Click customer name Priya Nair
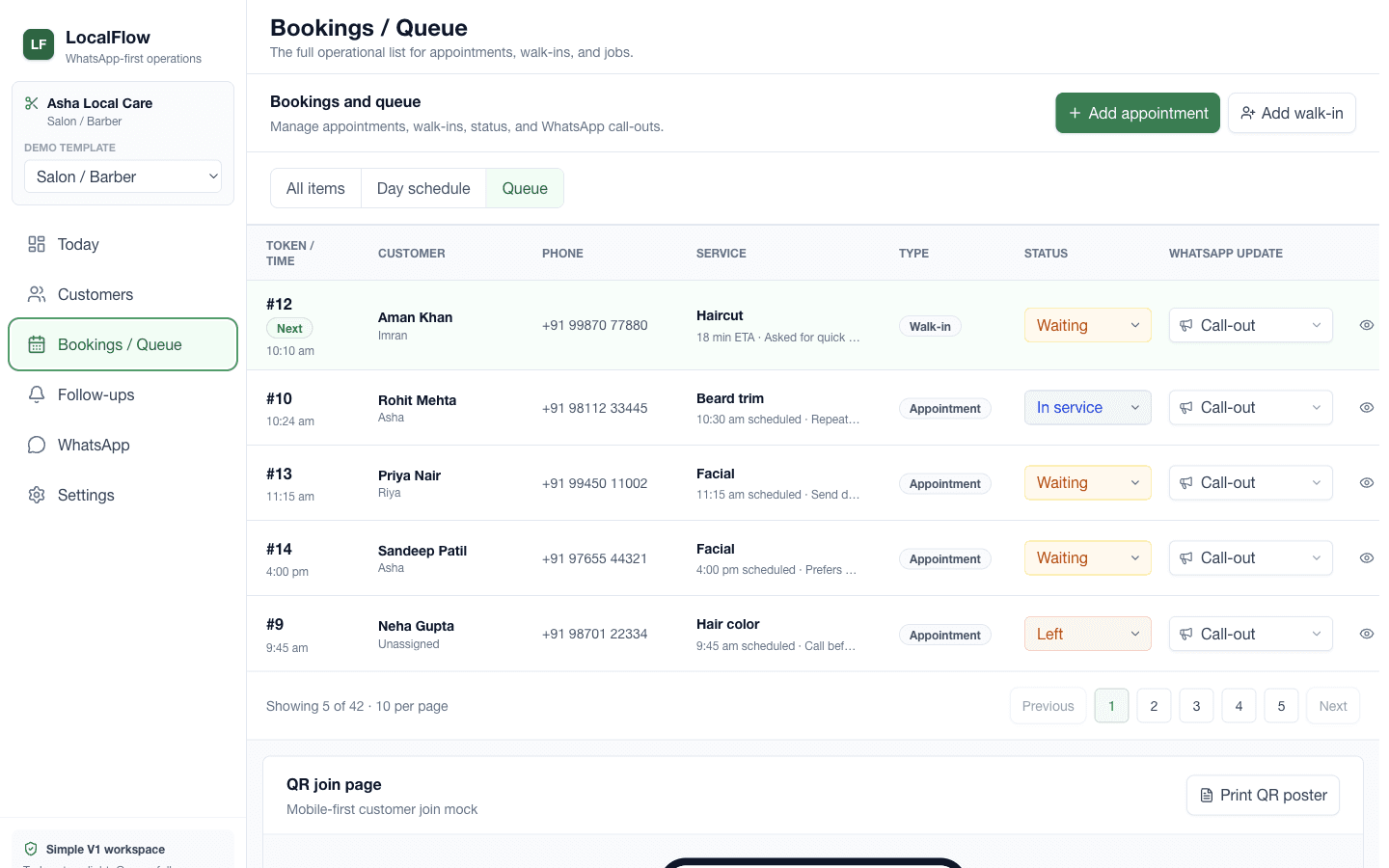The height and width of the screenshot is (868, 1389). tap(409, 475)
